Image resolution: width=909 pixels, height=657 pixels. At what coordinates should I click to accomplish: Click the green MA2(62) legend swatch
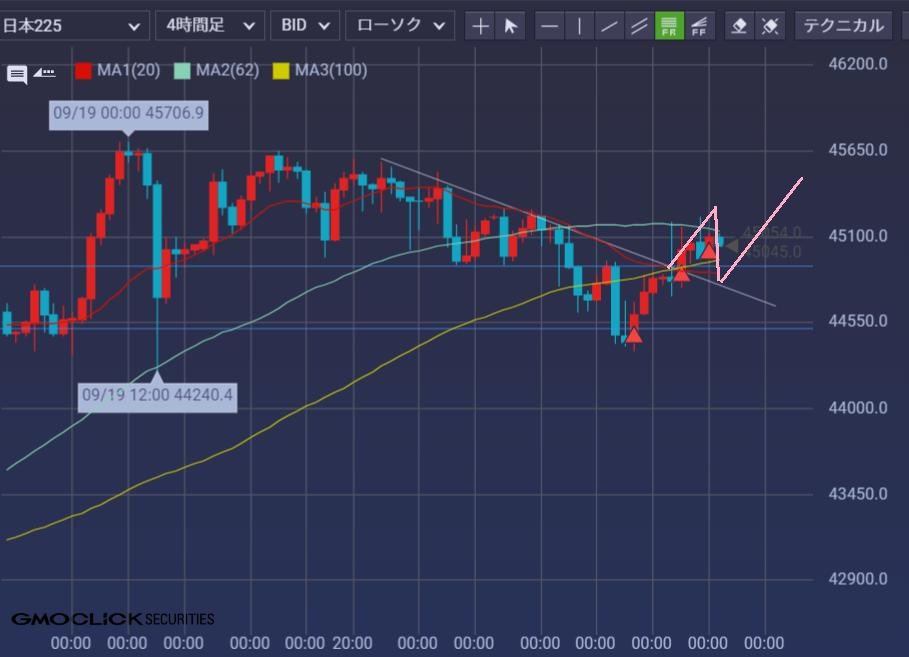tap(182, 70)
